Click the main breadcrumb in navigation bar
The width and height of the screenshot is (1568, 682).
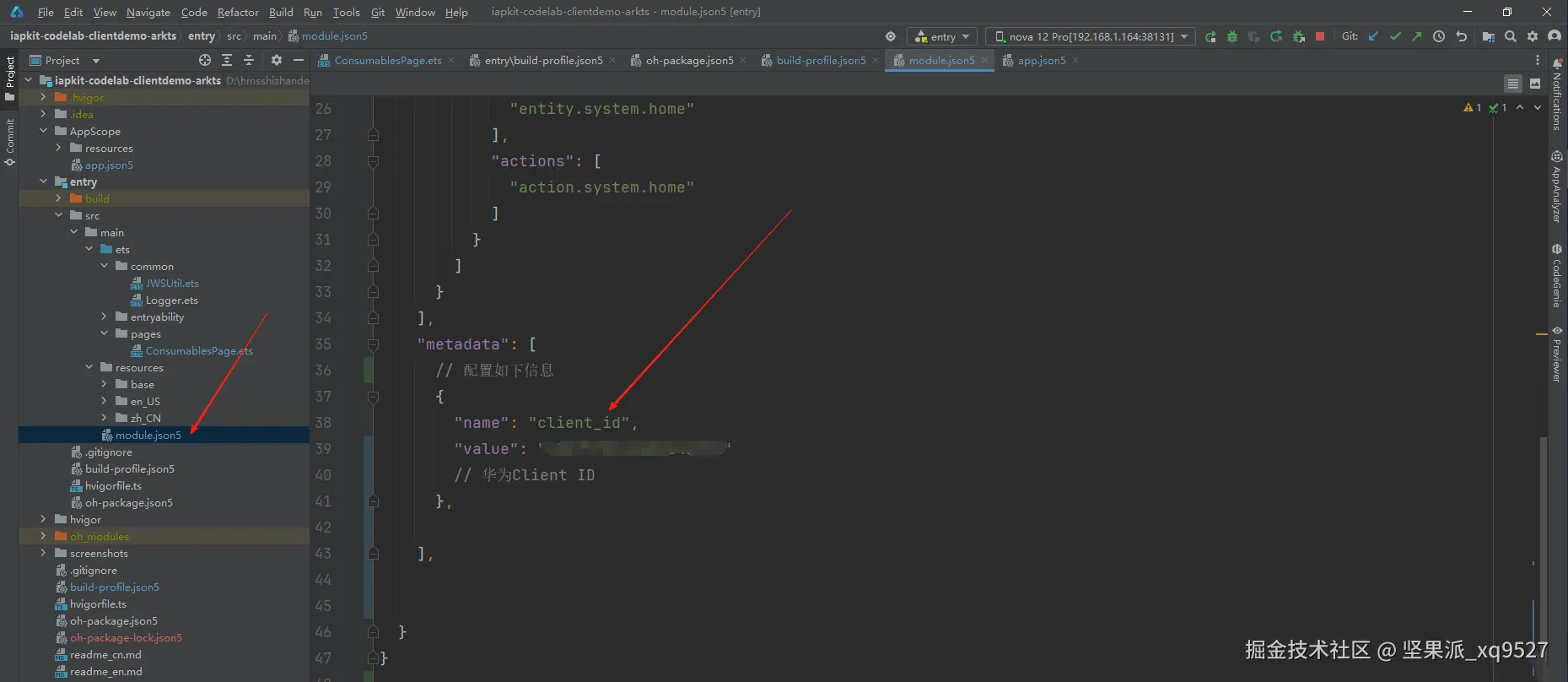(x=264, y=36)
